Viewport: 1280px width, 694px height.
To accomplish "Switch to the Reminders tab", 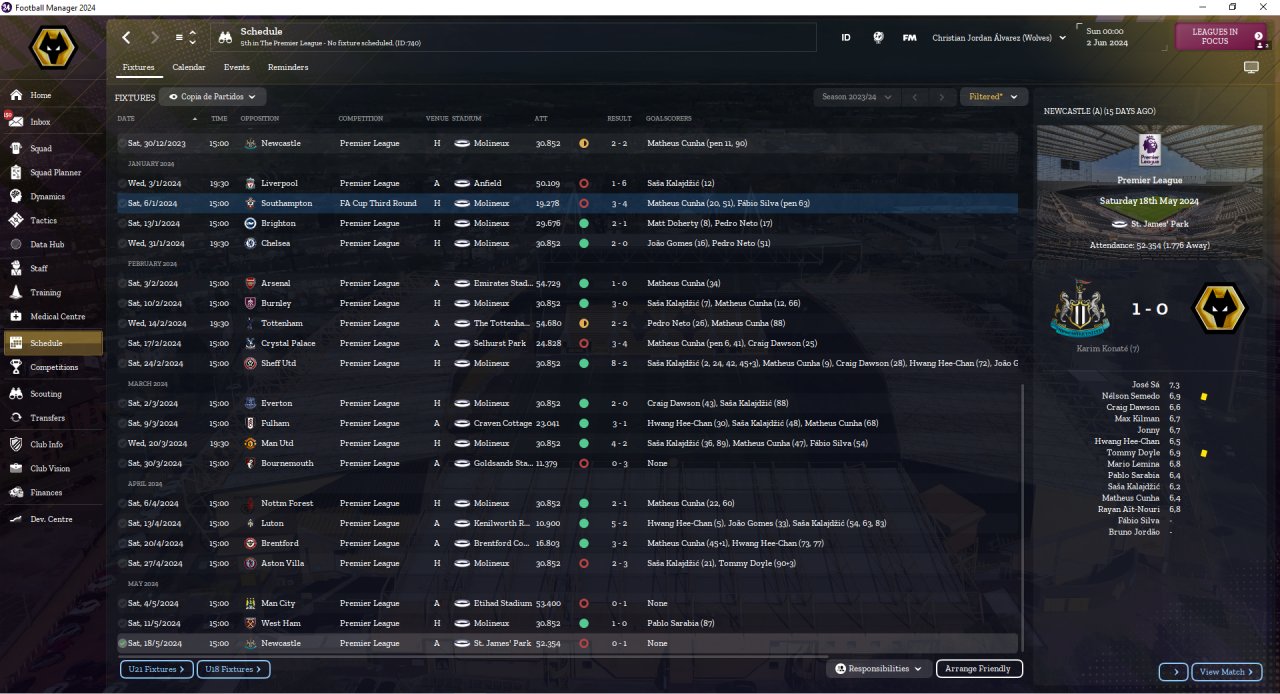I will (288, 67).
